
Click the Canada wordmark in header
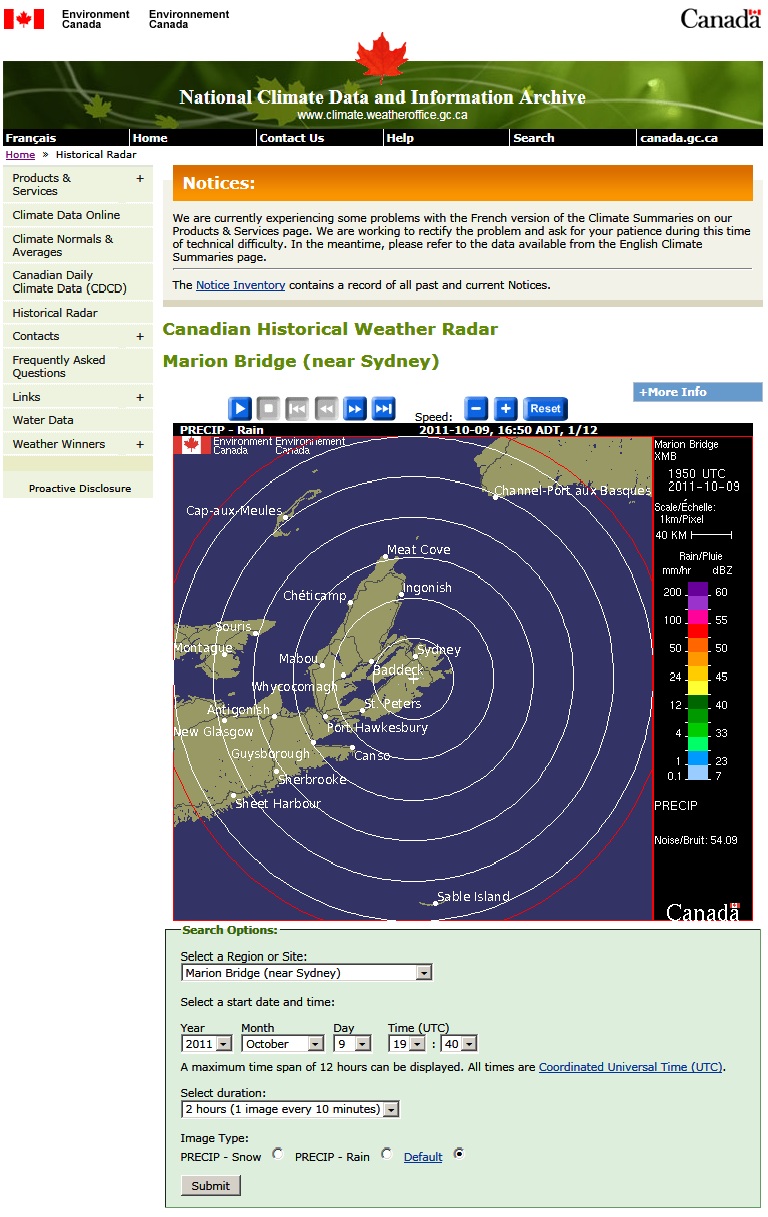coord(720,19)
